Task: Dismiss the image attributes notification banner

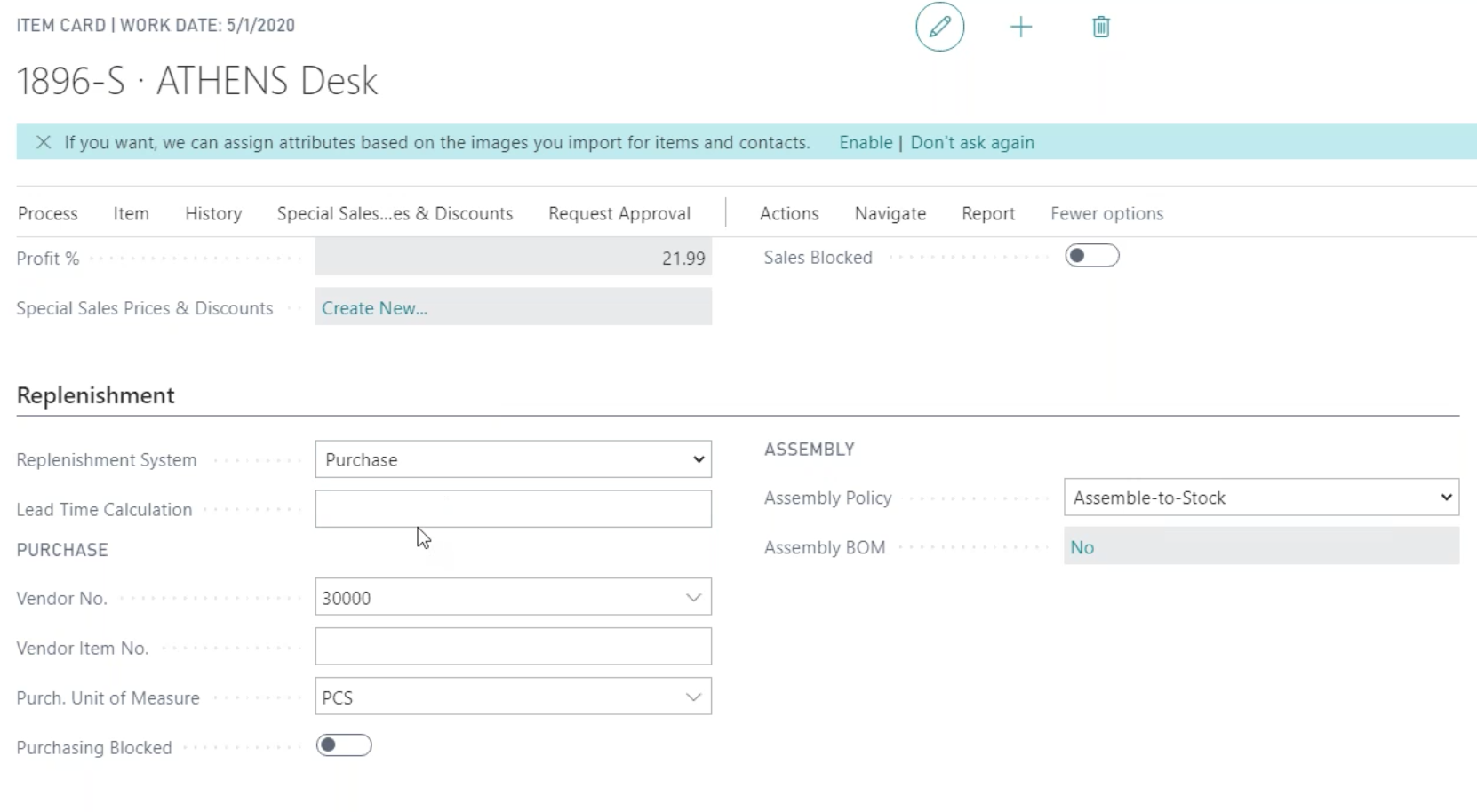Action: pos(44,142)
